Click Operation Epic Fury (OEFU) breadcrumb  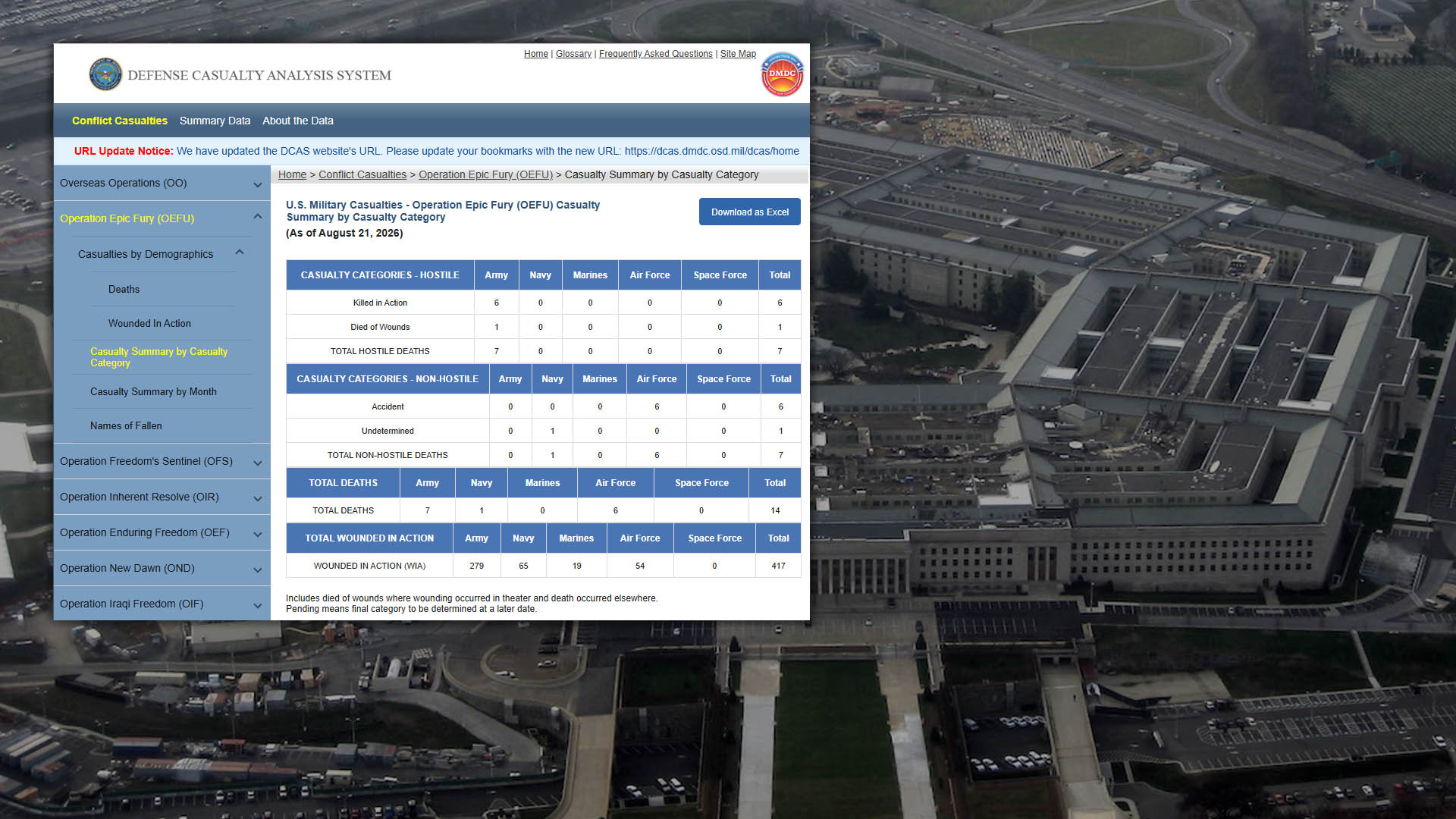[x=485, y=174]
